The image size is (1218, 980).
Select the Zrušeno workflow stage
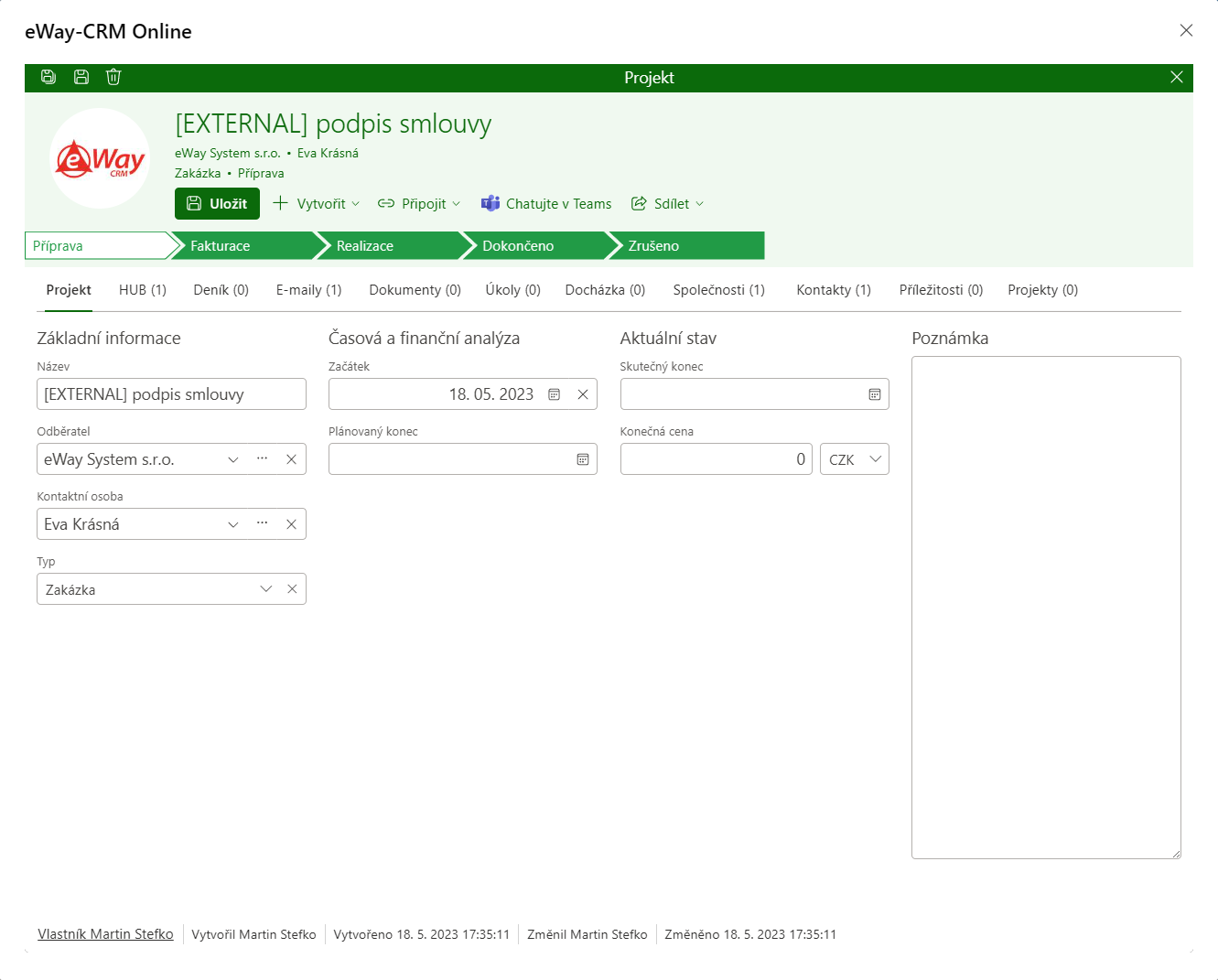pos(688,245)
